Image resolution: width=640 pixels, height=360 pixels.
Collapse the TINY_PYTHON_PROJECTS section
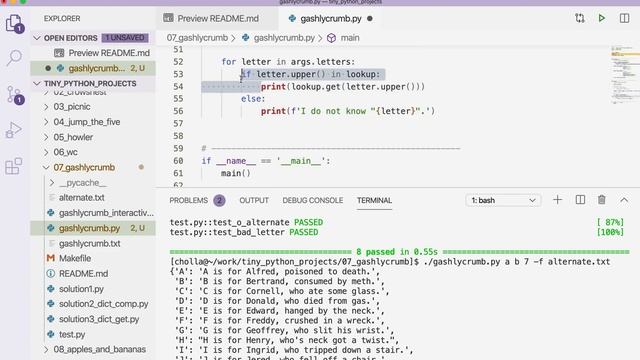pos(37,83)
